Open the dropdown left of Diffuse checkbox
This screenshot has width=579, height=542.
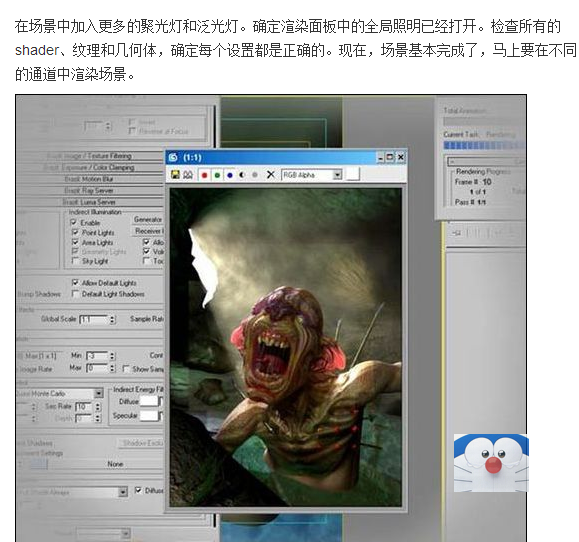(123, 492)
